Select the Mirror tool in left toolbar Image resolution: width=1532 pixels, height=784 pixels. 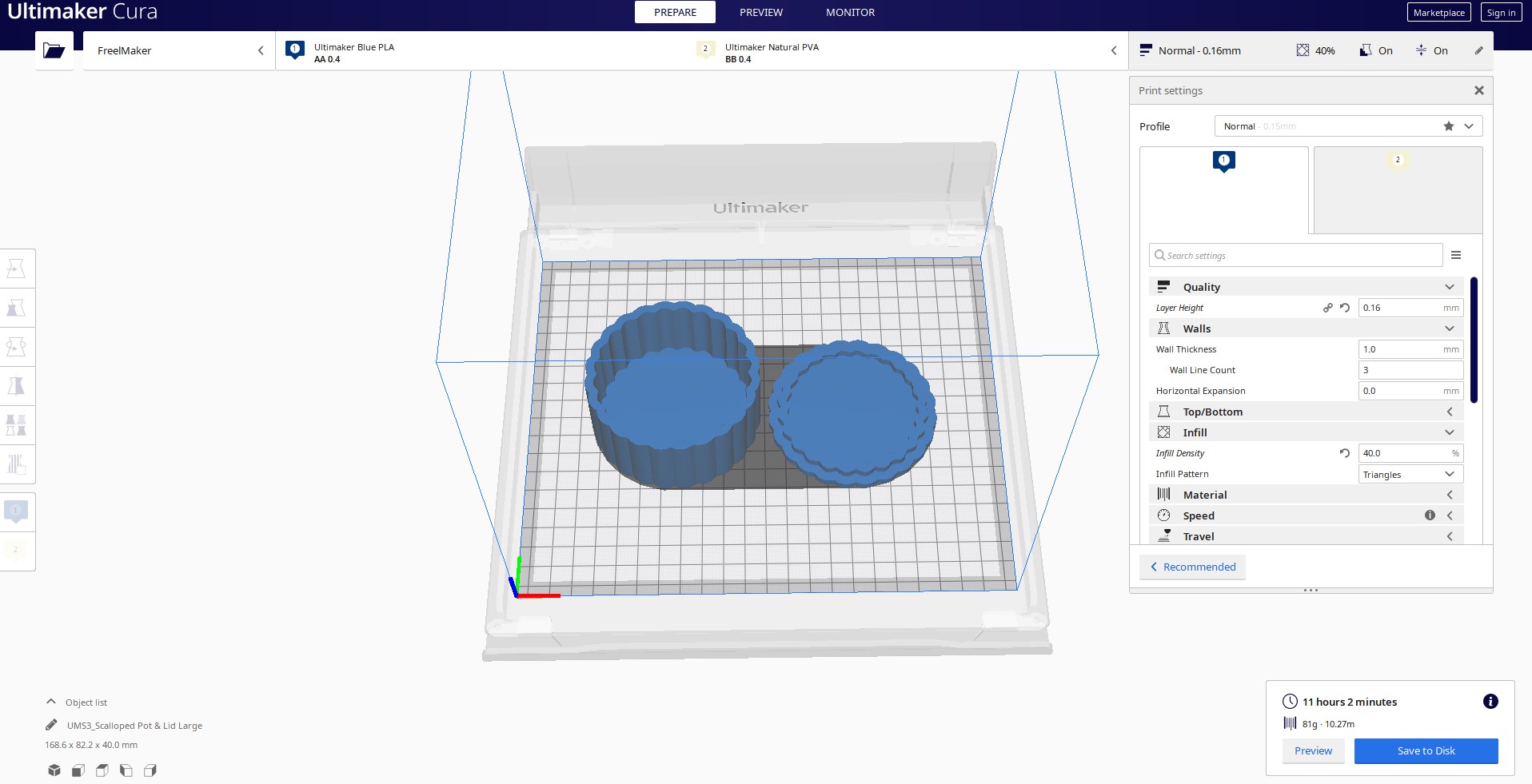(x=17, y=386)
